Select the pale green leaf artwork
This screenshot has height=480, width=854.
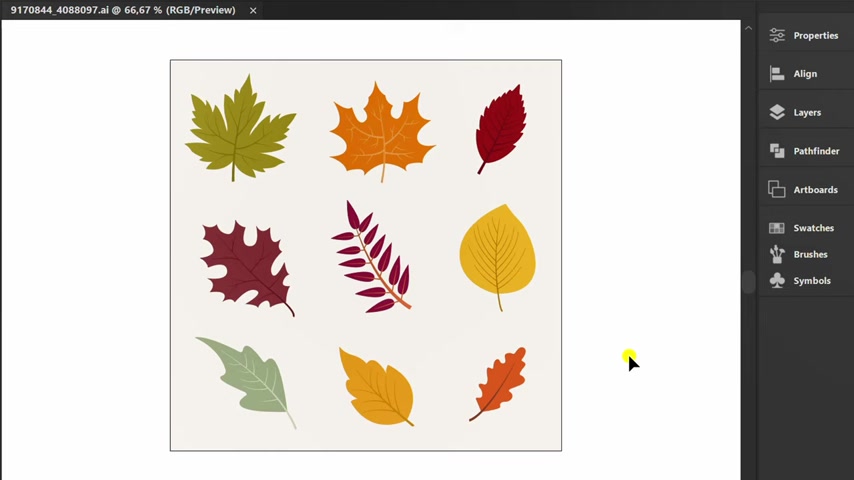point(248,382)
